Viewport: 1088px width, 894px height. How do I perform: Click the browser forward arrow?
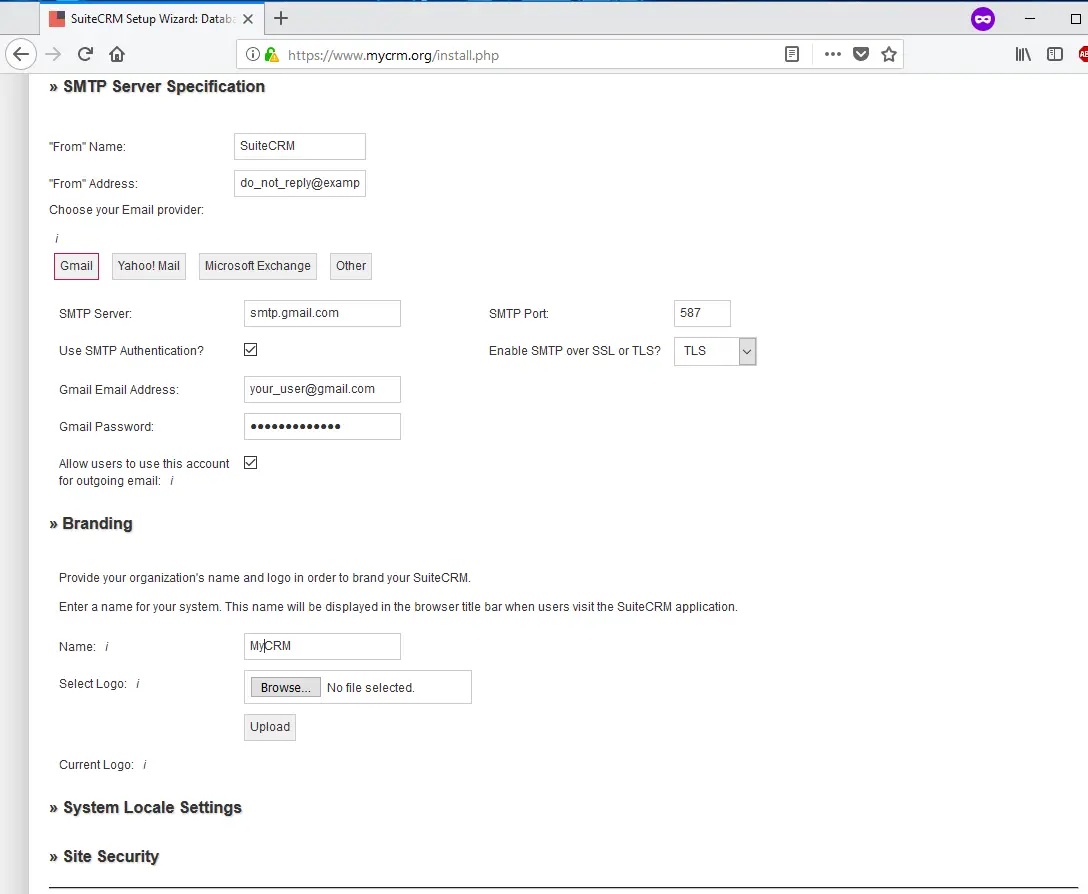53,54
